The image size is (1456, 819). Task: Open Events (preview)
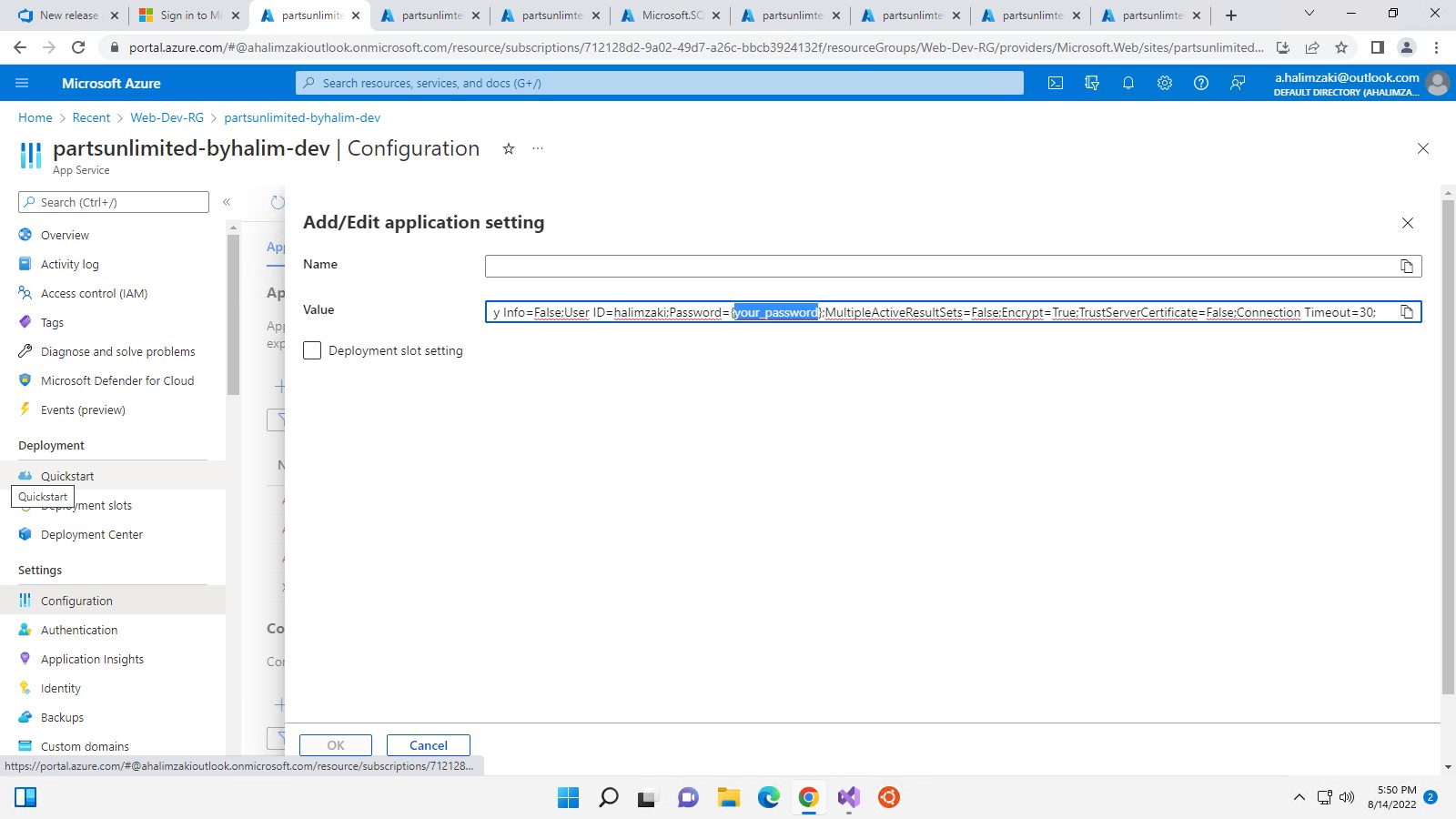[x=83, y=409]
